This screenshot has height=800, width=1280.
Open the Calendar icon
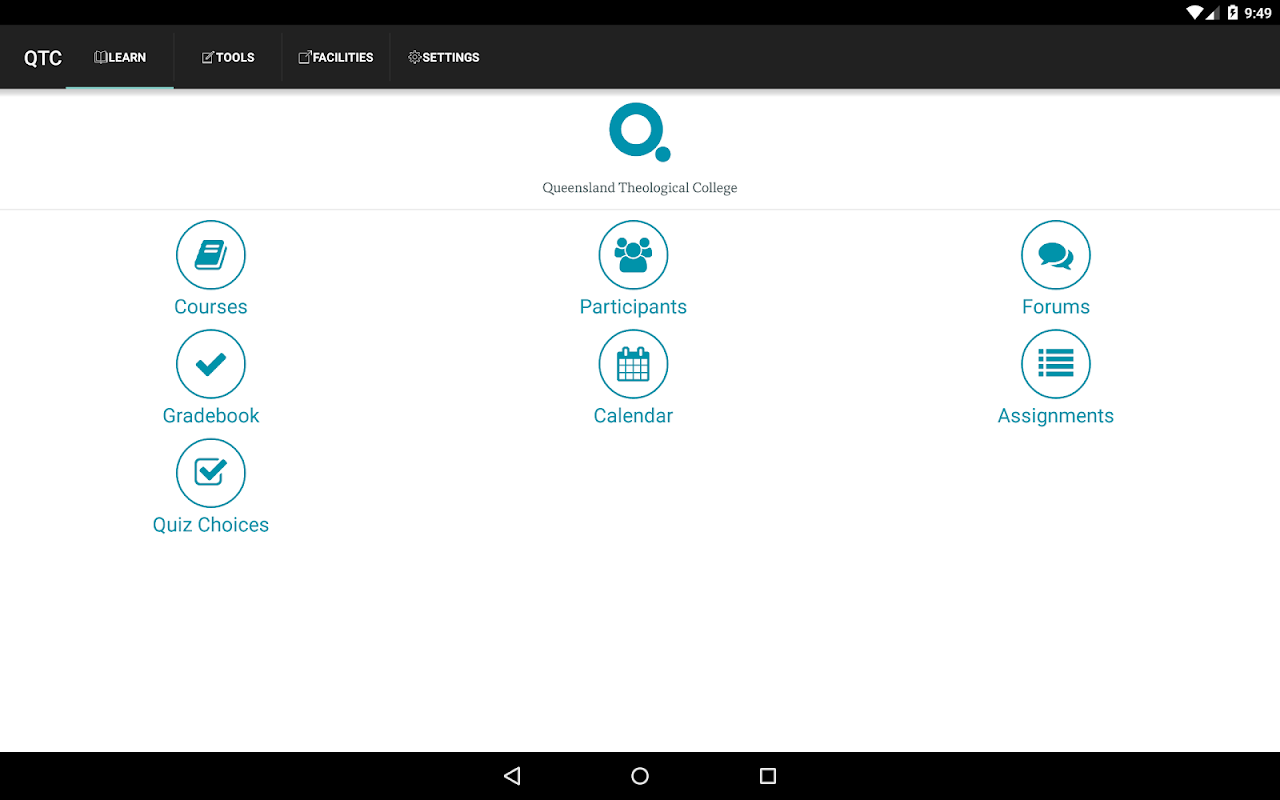tap(633, 364)
